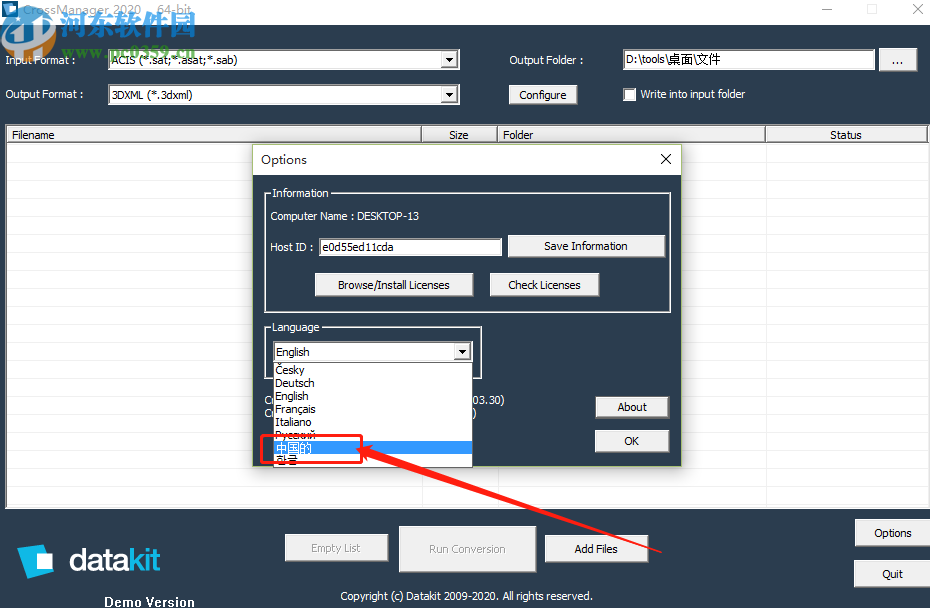This screenshot has height=608, width=930.
Task: Select Italiano in language list
Action: click(372, 422)
